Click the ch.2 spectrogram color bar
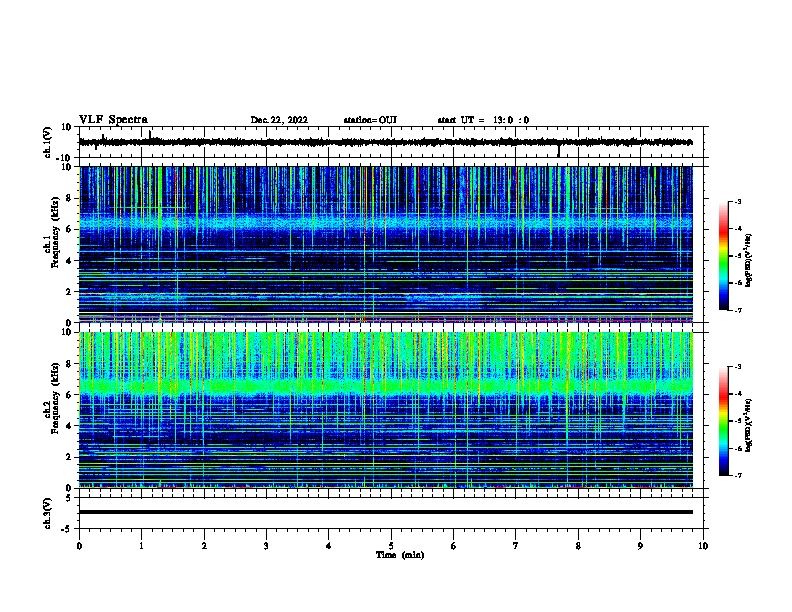Image resolution: width=792 pixels, height=612 pixels. coord(724,421)
